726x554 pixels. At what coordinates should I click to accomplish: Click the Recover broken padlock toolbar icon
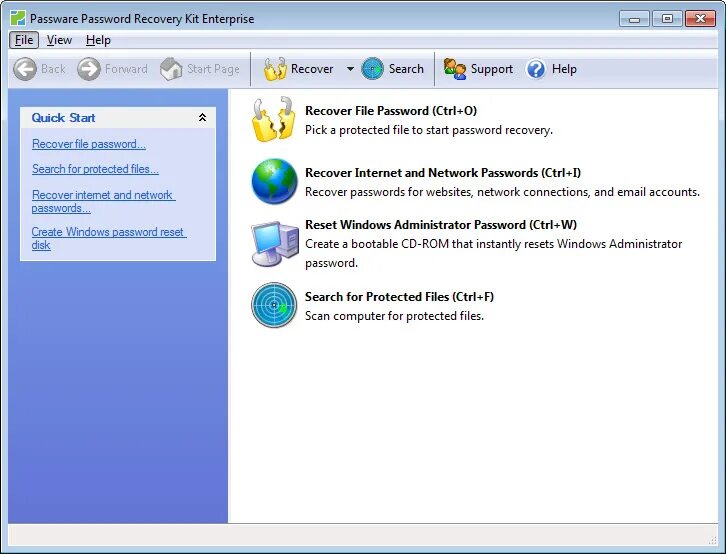tap(275, 69)
